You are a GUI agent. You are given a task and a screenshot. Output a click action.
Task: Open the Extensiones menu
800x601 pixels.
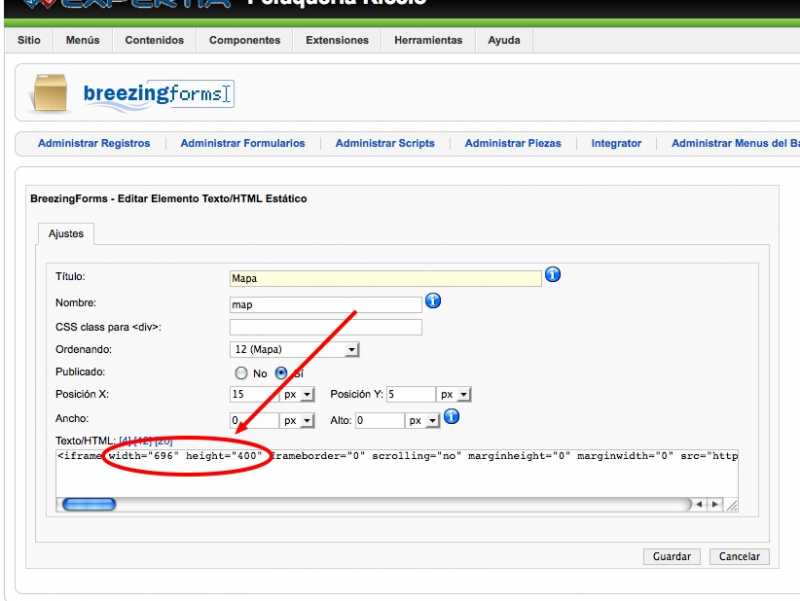(337, 40)
